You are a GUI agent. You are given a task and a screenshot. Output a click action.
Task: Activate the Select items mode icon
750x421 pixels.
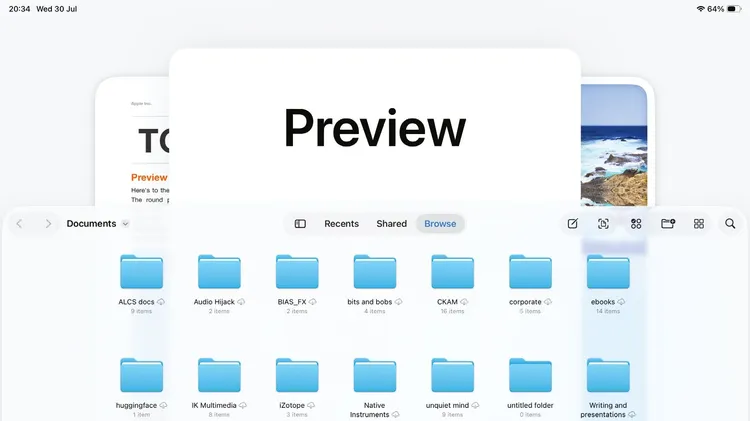[636, 223]
